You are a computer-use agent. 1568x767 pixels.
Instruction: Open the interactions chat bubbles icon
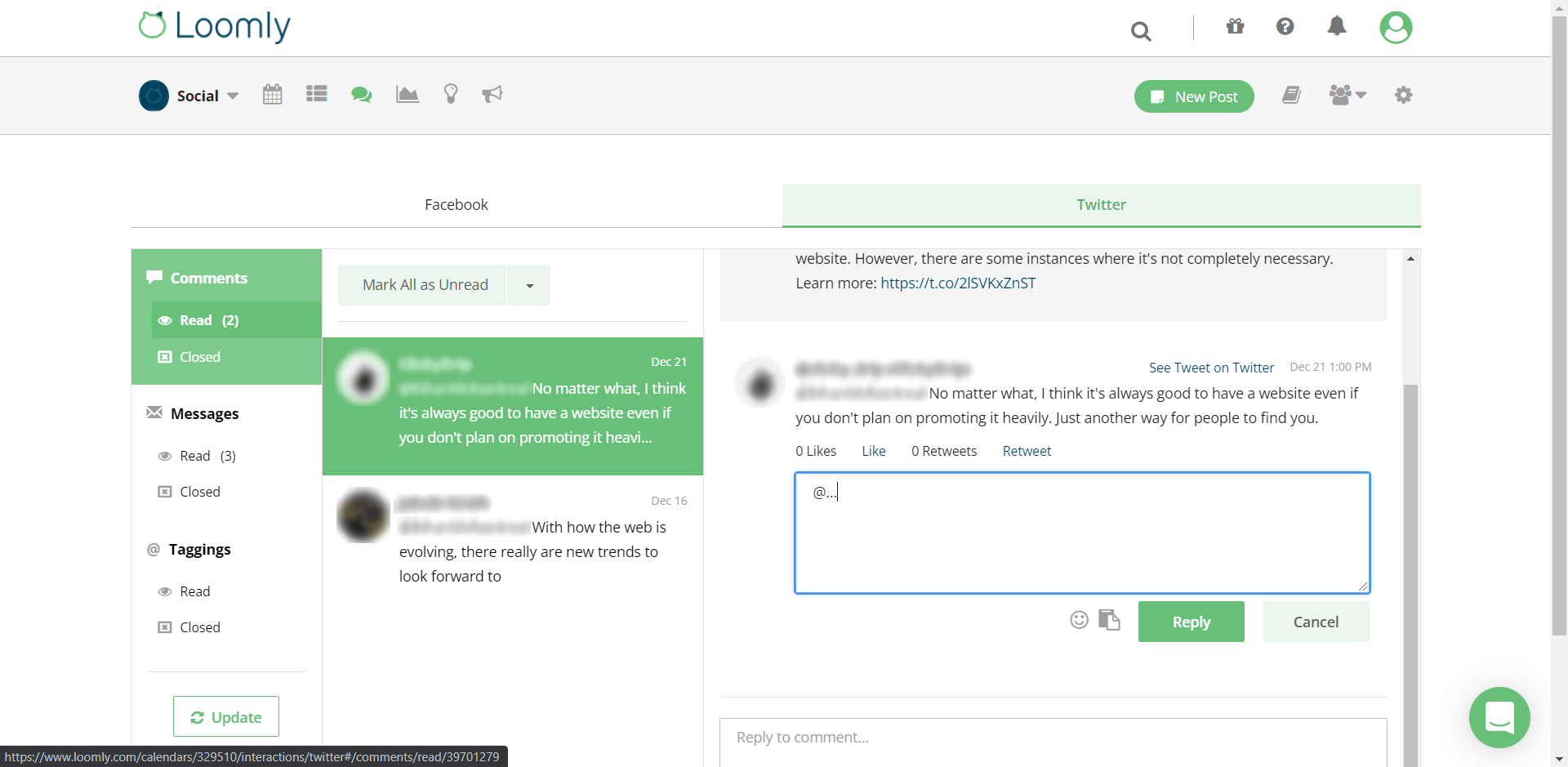pyautogui.click(x=362, y=95)
